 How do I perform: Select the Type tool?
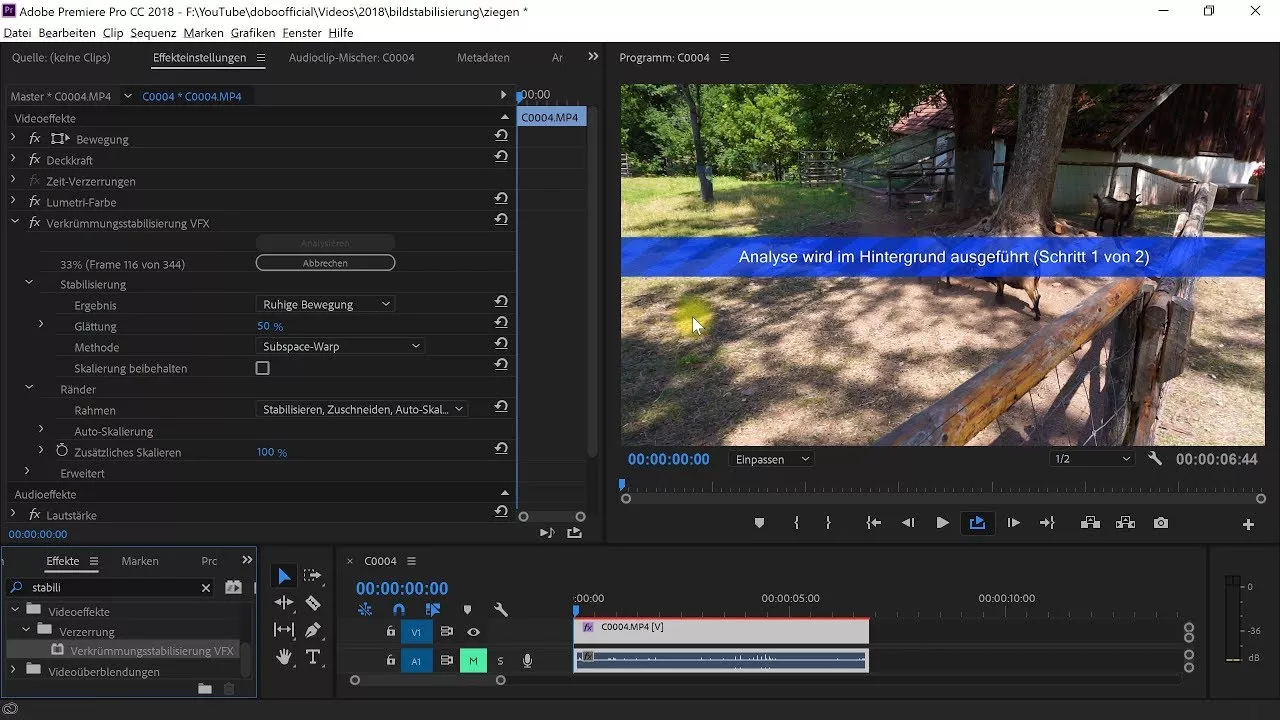click(x=312, y=657)
